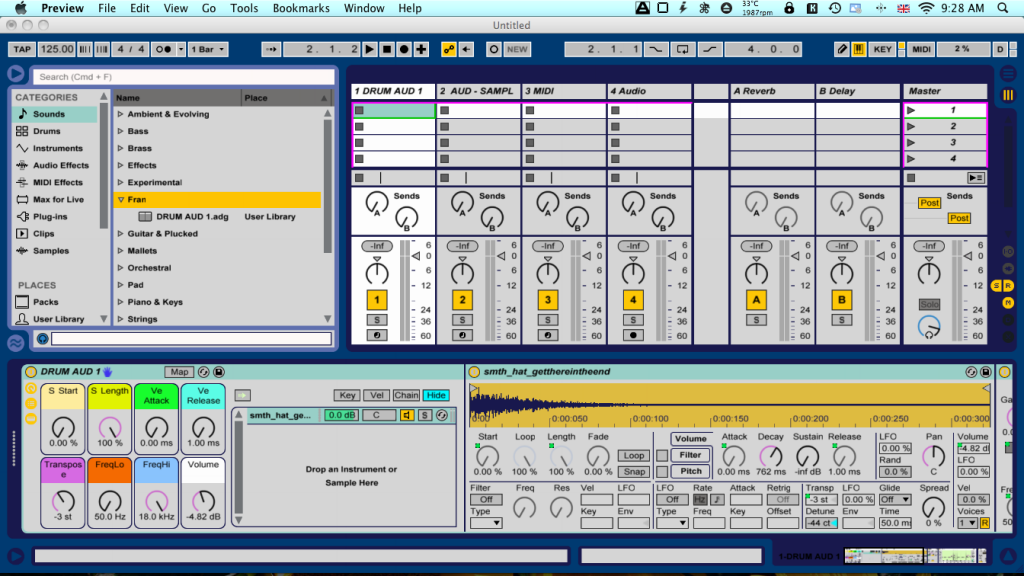1024x576 pixels.
Task: Click the Chain button in the rack
Action: (x=406, y=395)
